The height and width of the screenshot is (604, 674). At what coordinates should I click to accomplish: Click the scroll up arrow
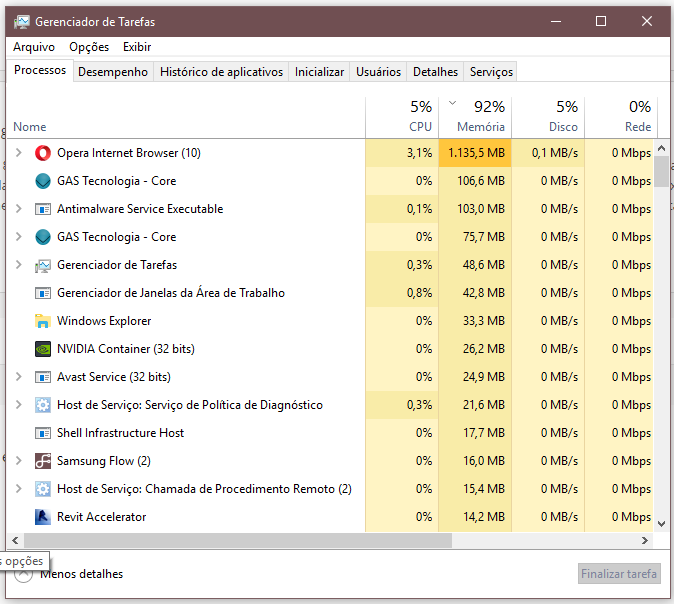(662, 148)
